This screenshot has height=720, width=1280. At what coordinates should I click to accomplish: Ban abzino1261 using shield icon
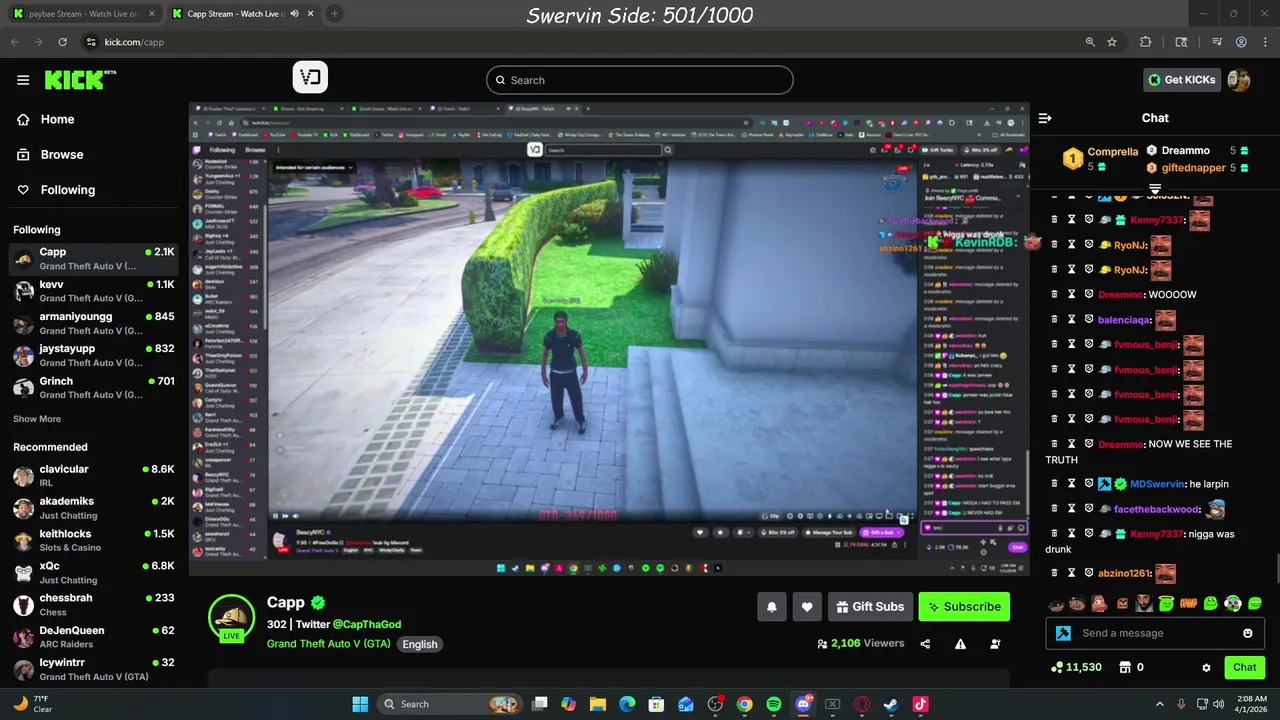1089,573
